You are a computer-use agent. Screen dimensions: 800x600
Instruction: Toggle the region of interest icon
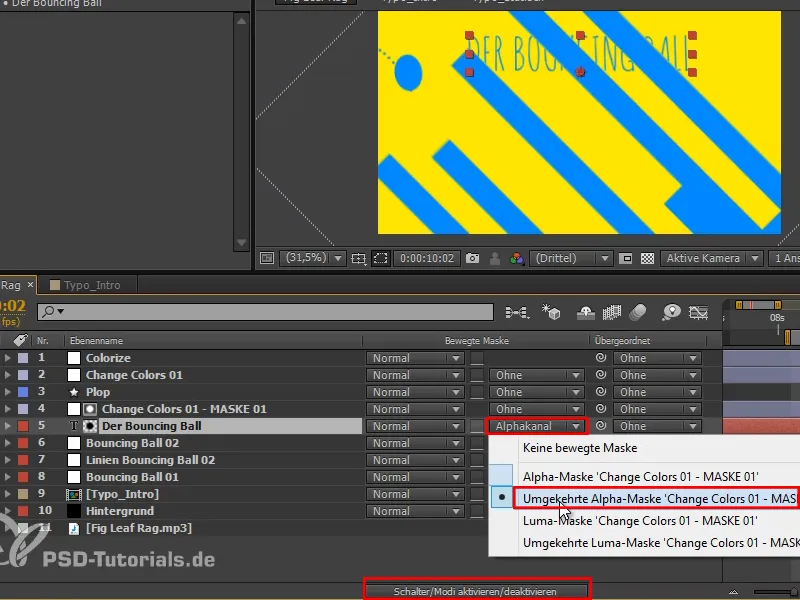coord(626,258)
